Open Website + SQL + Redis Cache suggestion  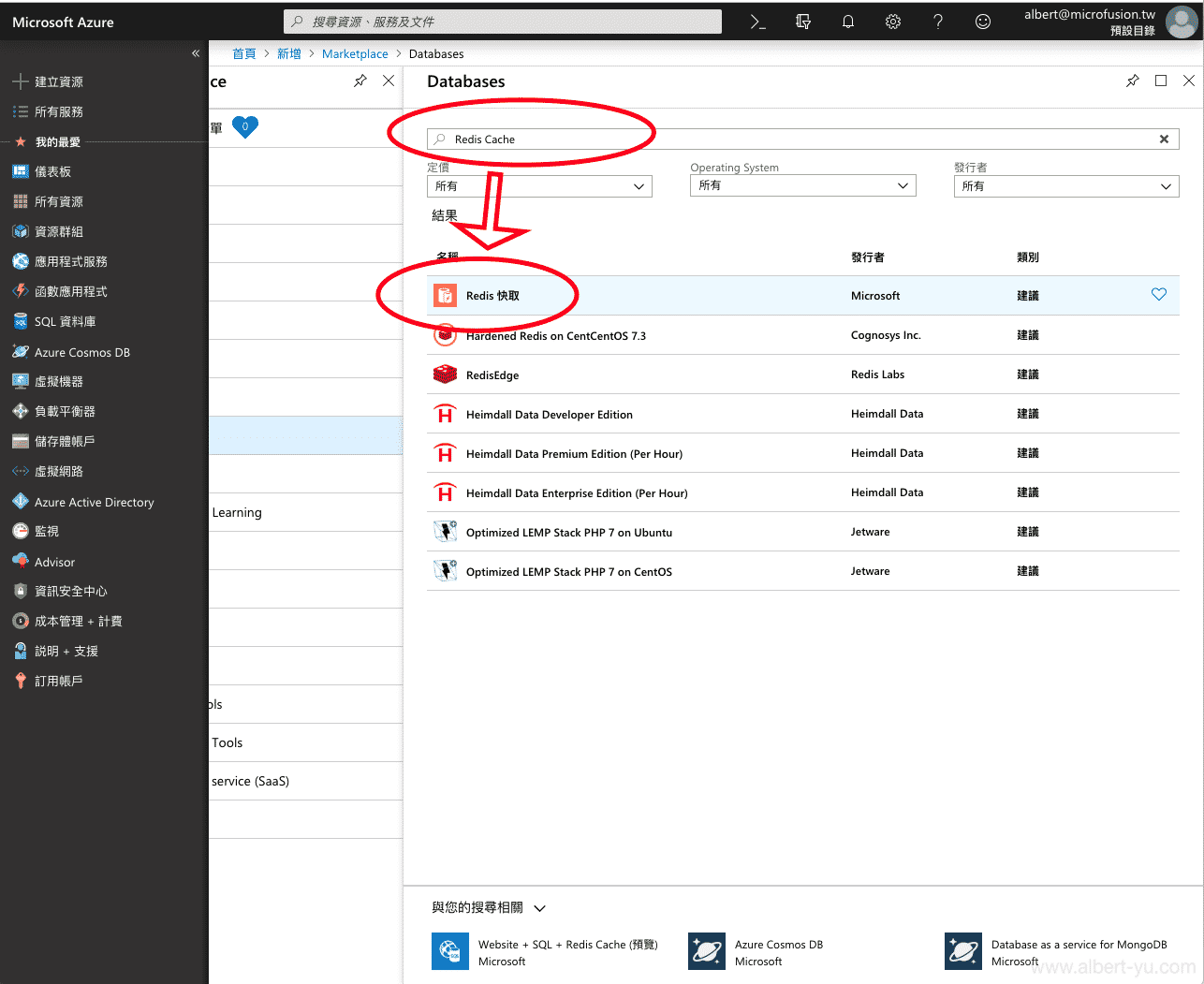click(x=545, y=952)
